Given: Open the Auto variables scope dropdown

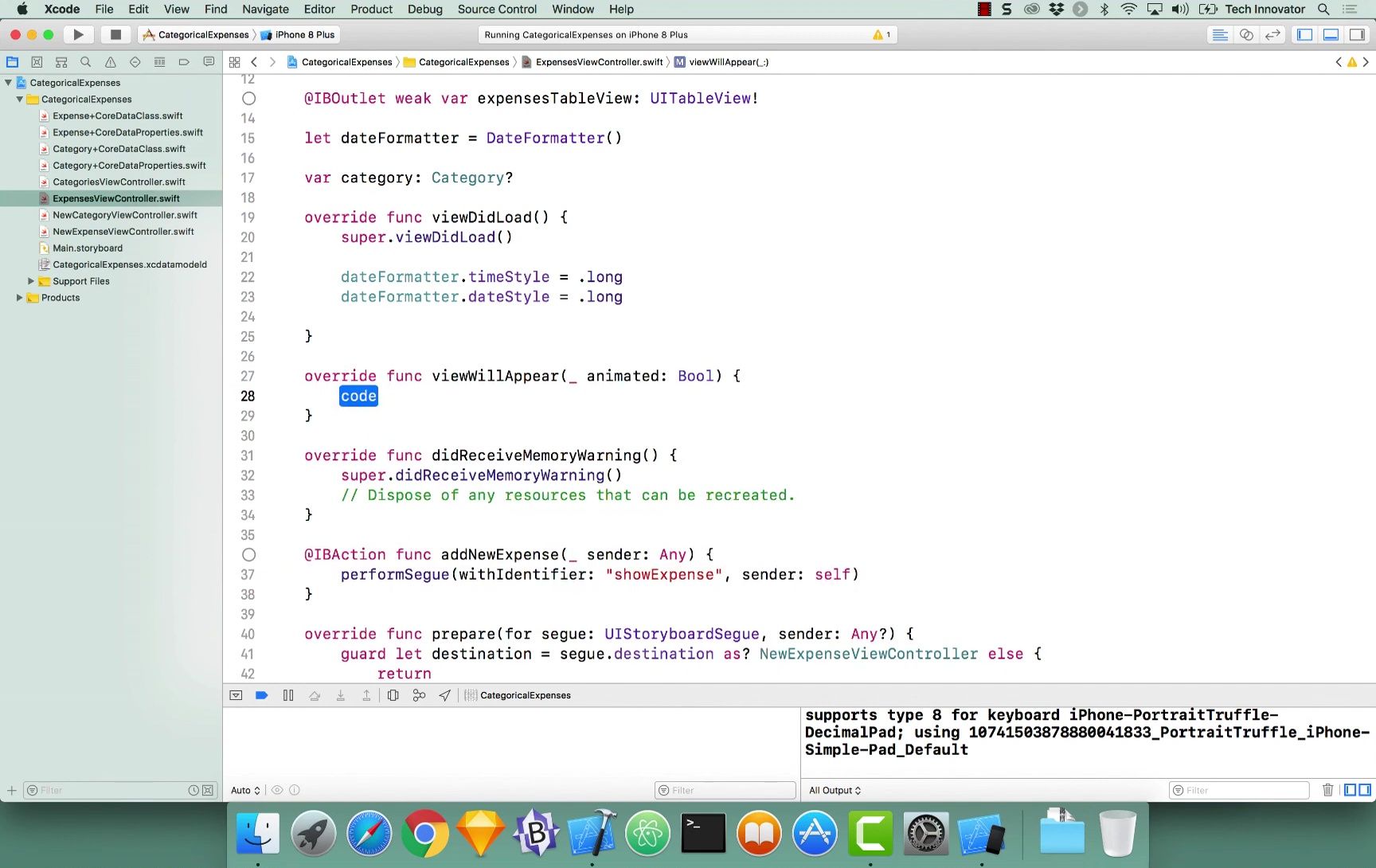Looking at the screenshot, I should click(x=245, y=791).
